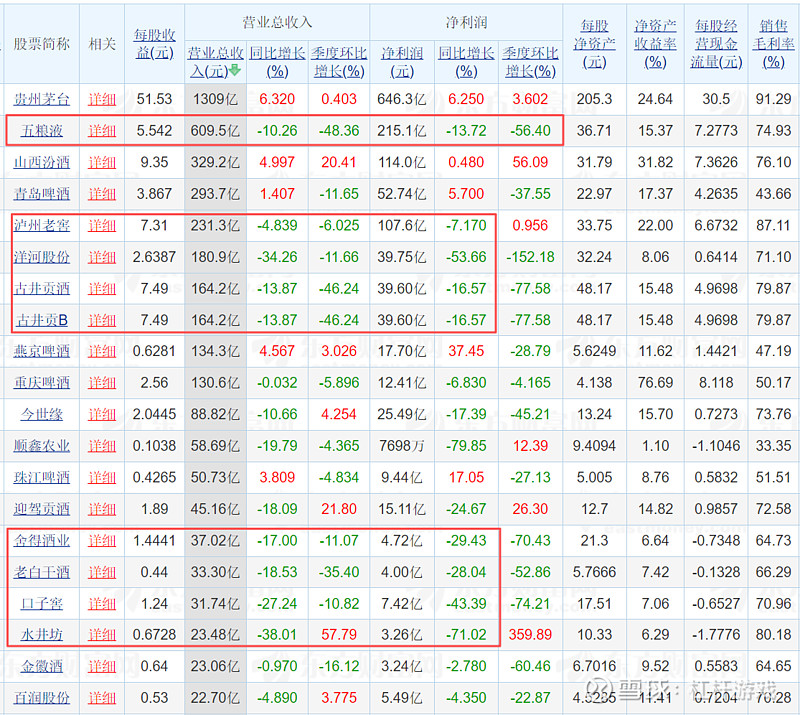
Task: Open stock 金徽酒
Action: tap(41, 667)
